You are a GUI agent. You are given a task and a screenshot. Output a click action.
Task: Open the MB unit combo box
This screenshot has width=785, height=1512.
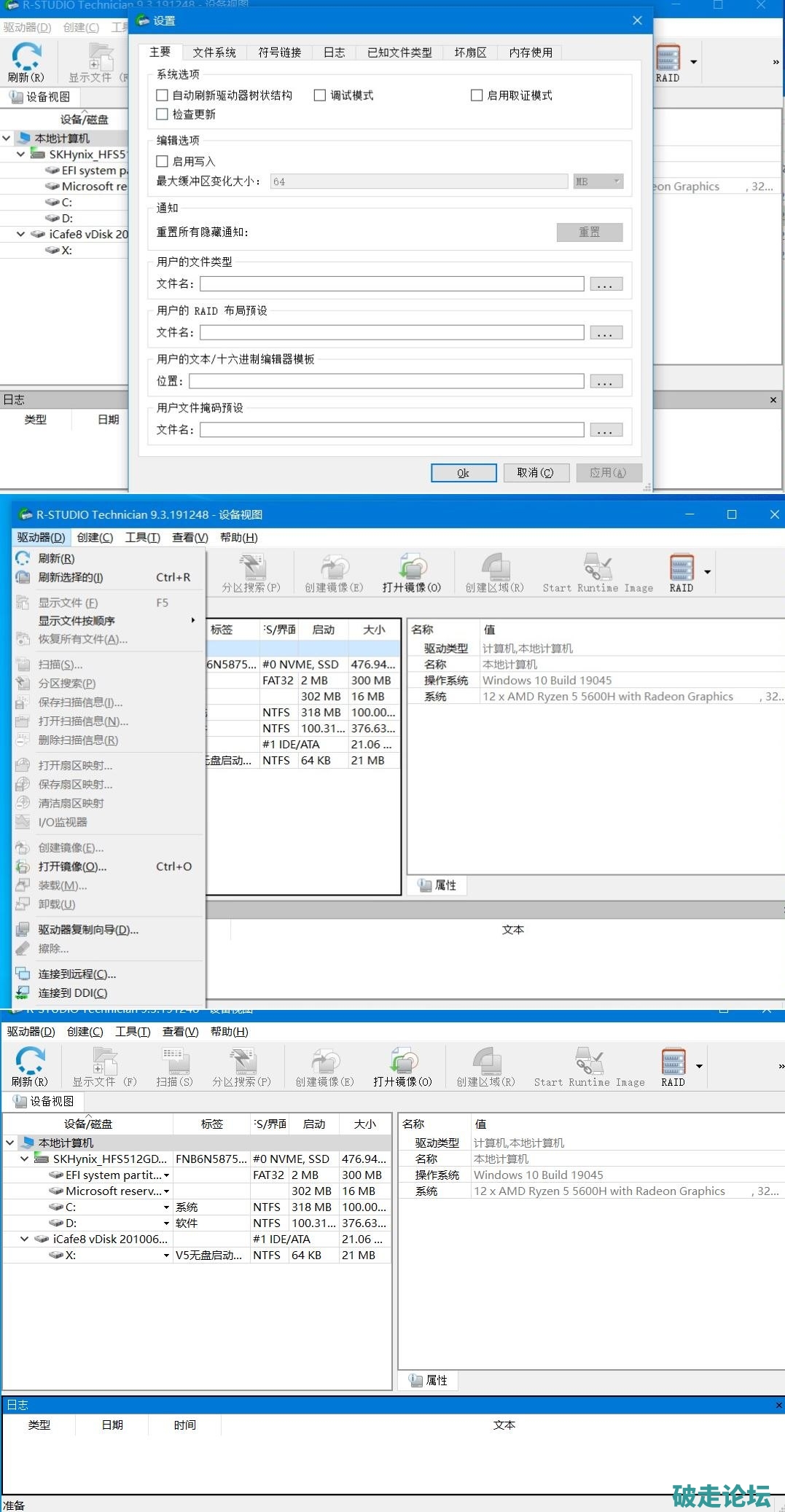(598, 181)
